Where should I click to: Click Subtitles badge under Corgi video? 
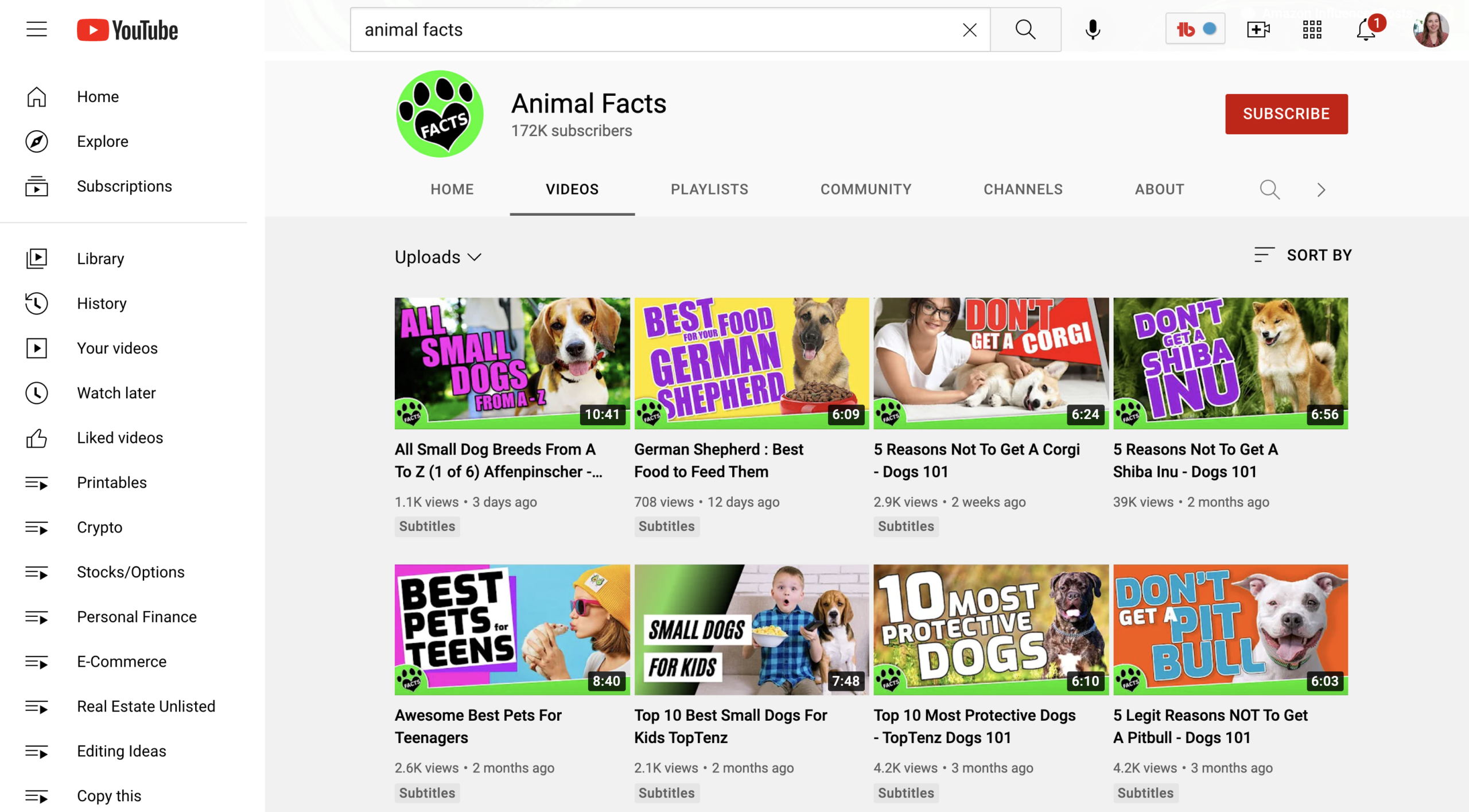coord(906,526)
